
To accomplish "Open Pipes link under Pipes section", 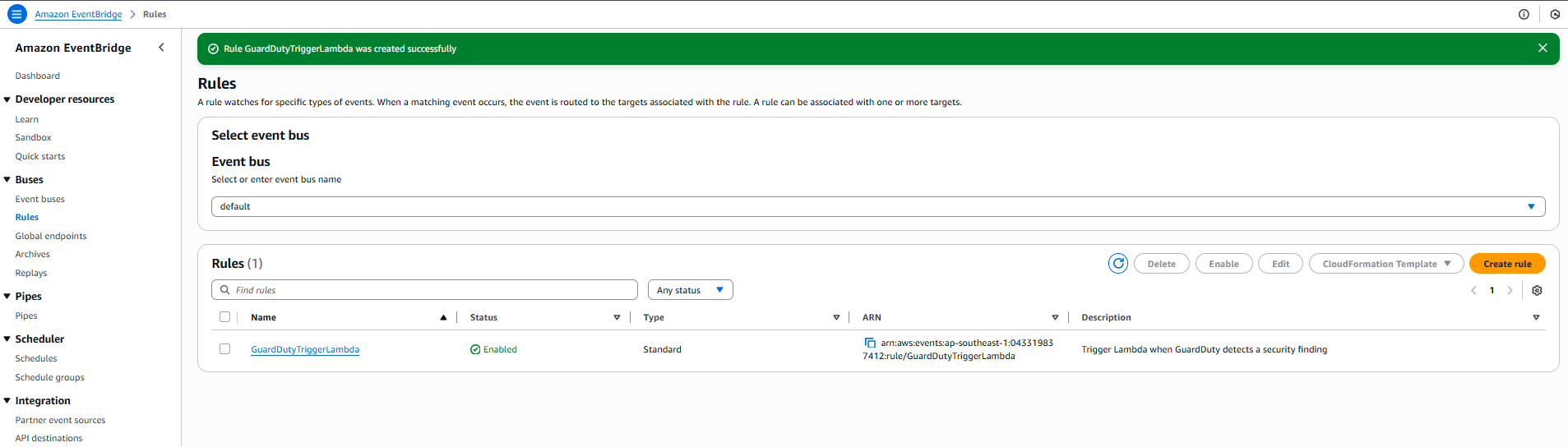I will (x=25, y=316).
